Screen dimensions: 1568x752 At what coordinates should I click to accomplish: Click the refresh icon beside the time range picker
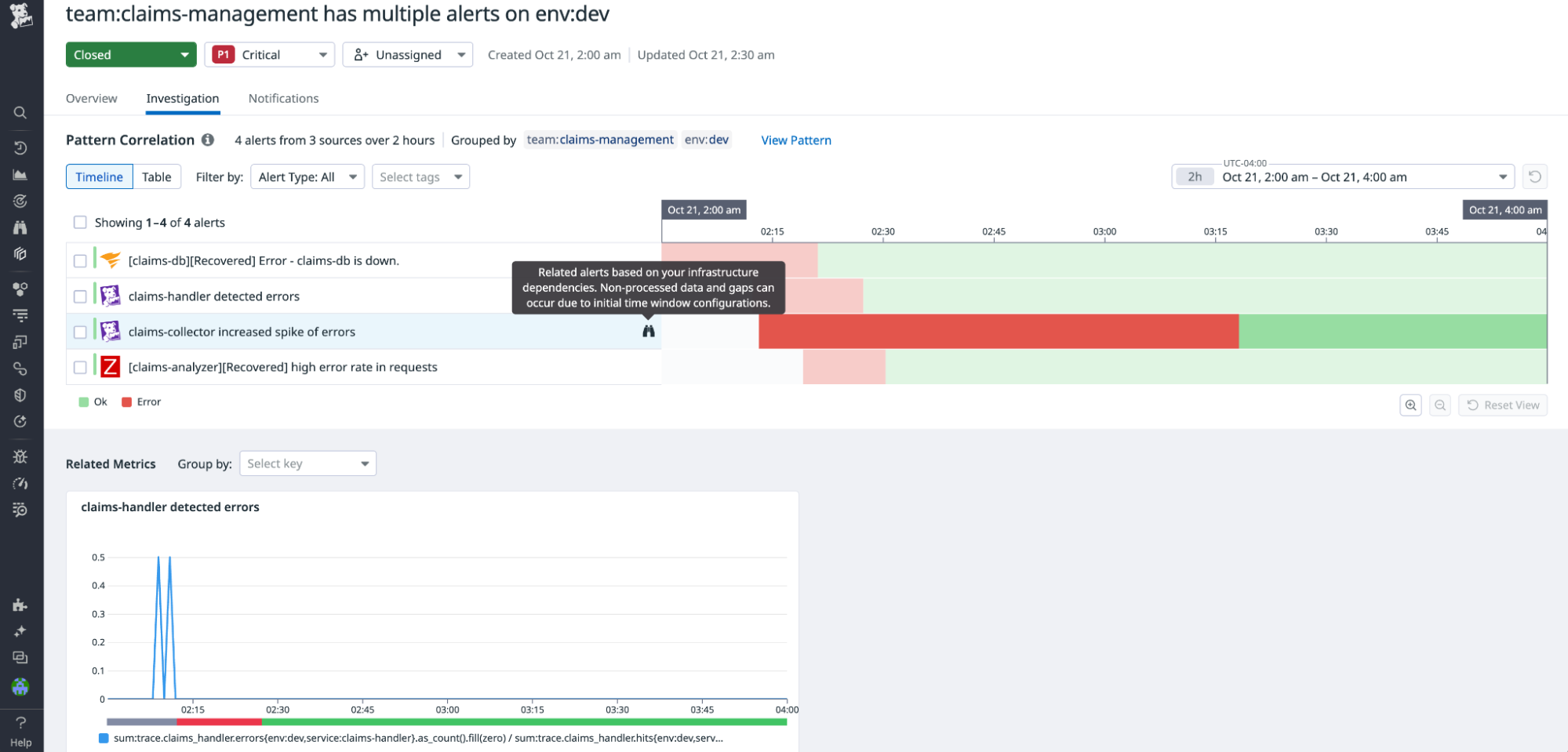coord(1535,176)
